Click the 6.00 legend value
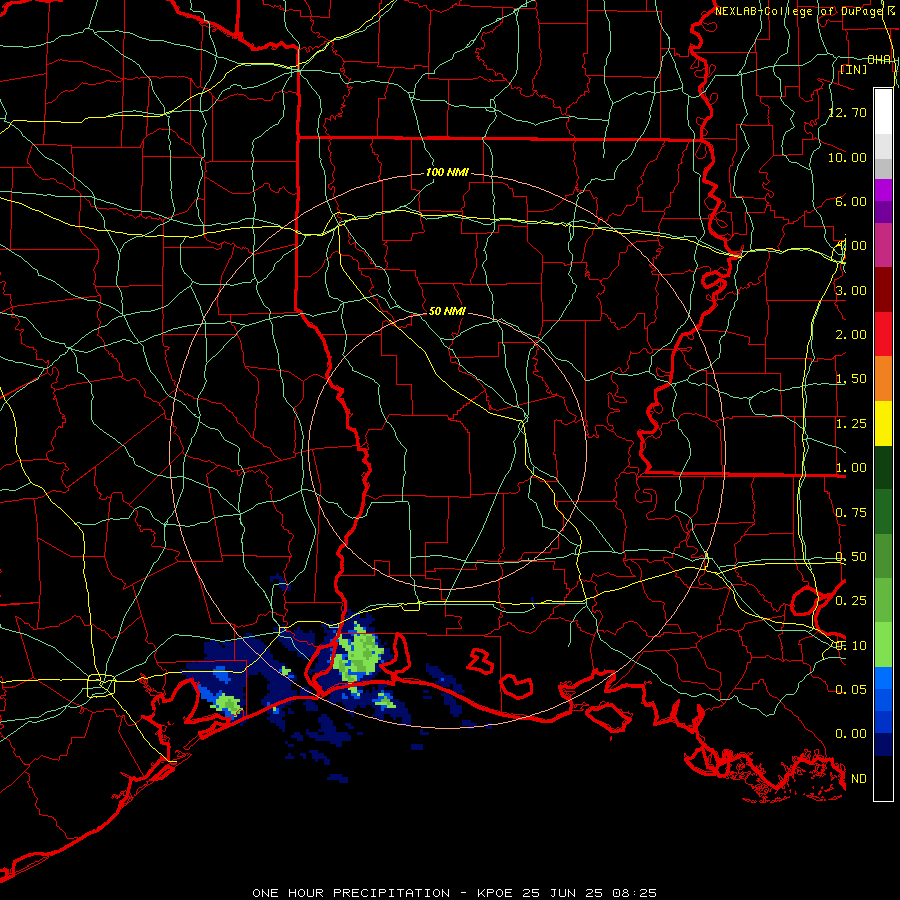The width and height of the screenshot is (900, 900). click(x=851, y=201)
